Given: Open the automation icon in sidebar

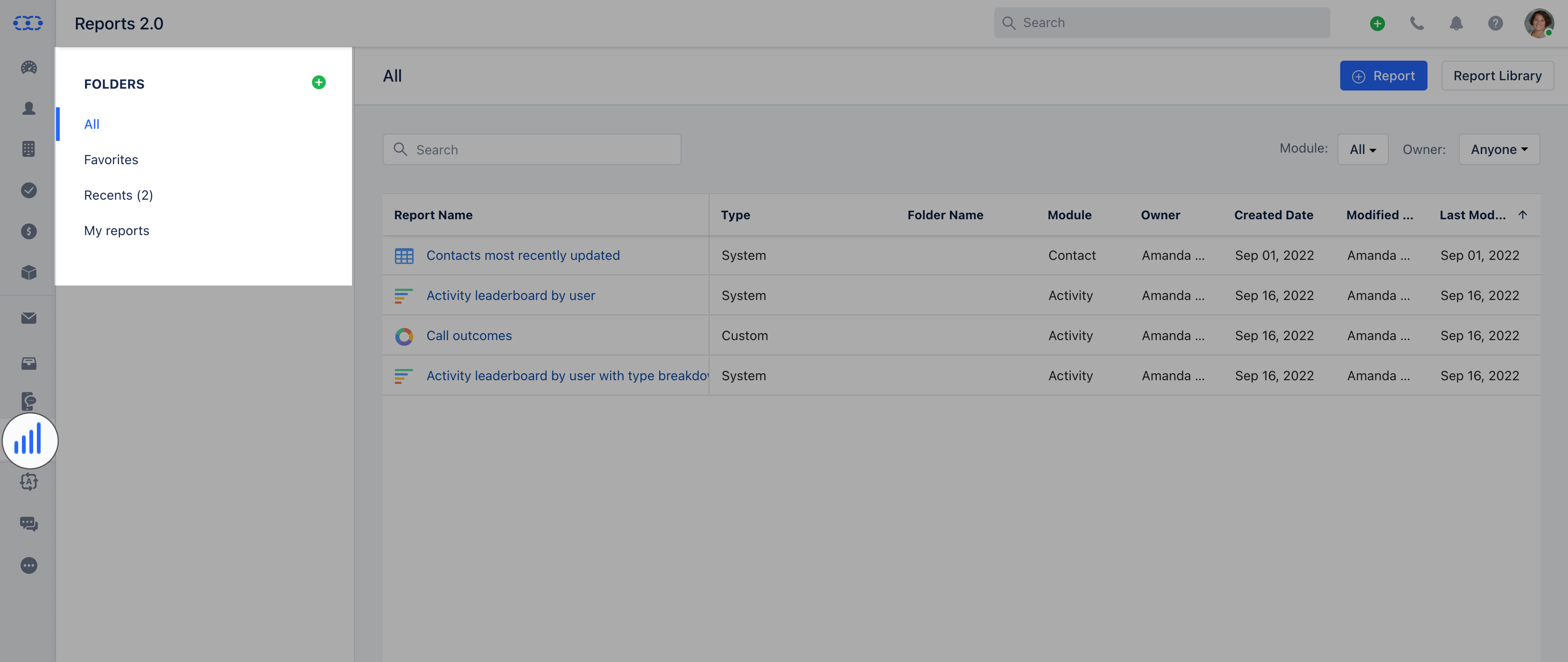Looking at the screenshot, I should coord(28,482).
